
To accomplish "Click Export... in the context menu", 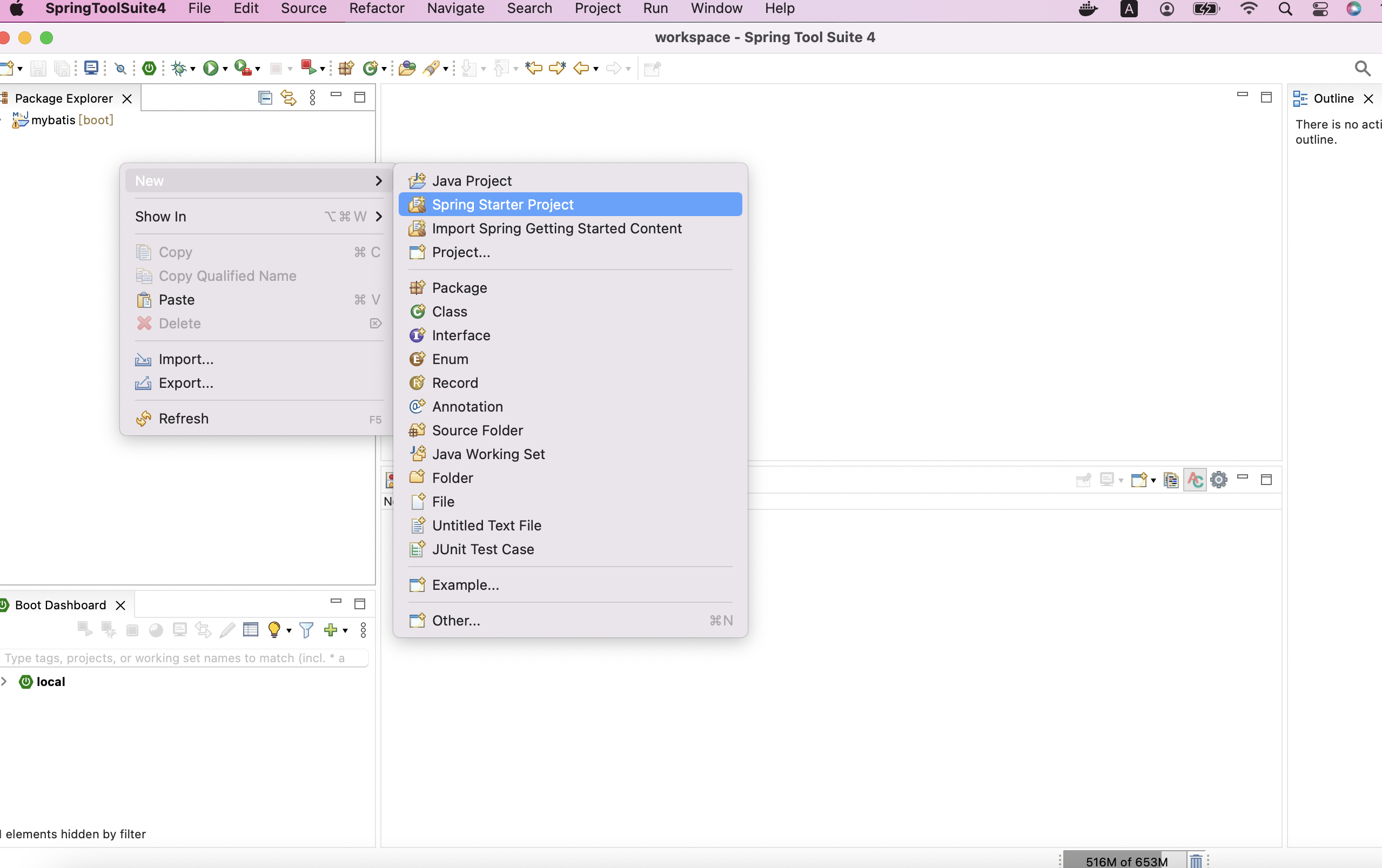I will (x=259, y=382).
